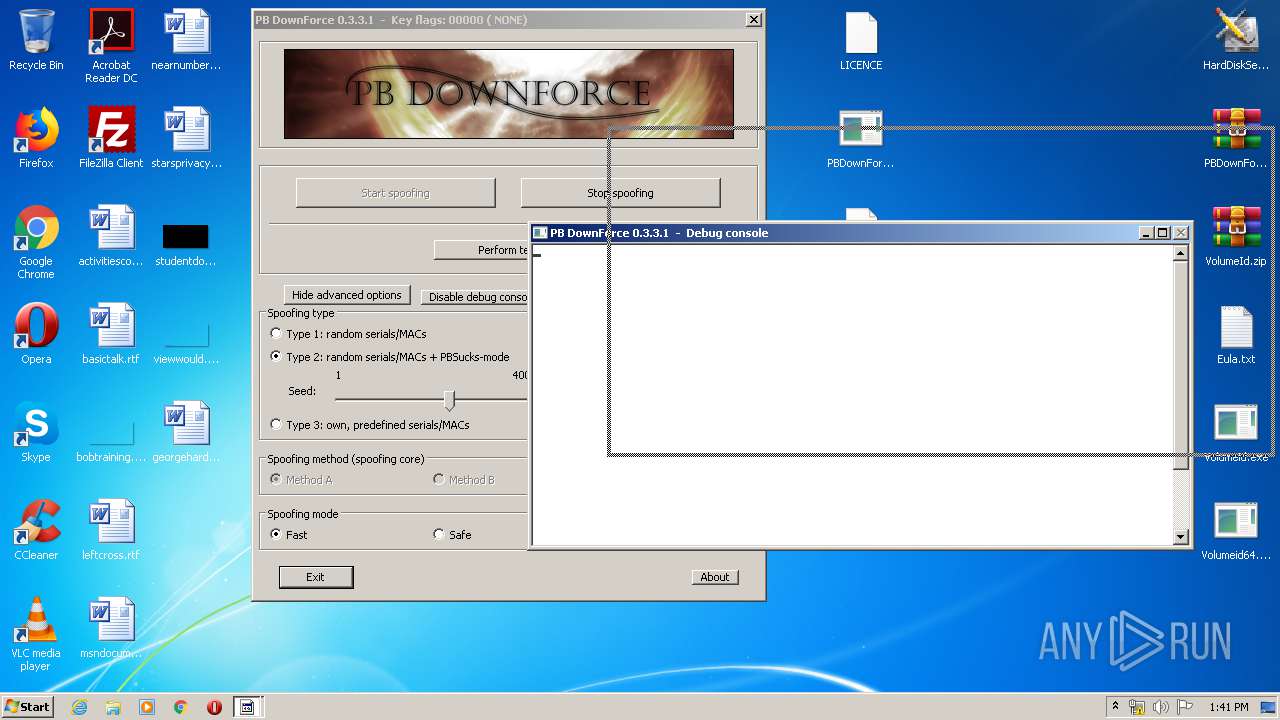Click the taskbar clock showing 1:41 PM

(1229, 707)
